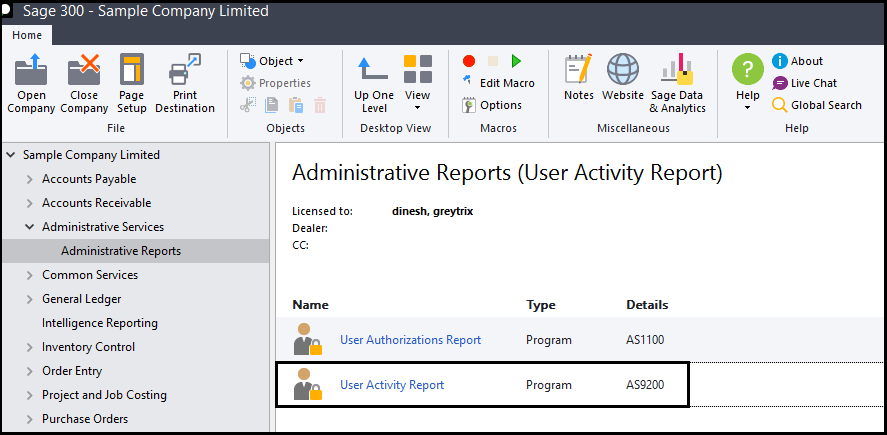Open the View dropdown
The image size is (887, 435).
(x=417, y=84)
